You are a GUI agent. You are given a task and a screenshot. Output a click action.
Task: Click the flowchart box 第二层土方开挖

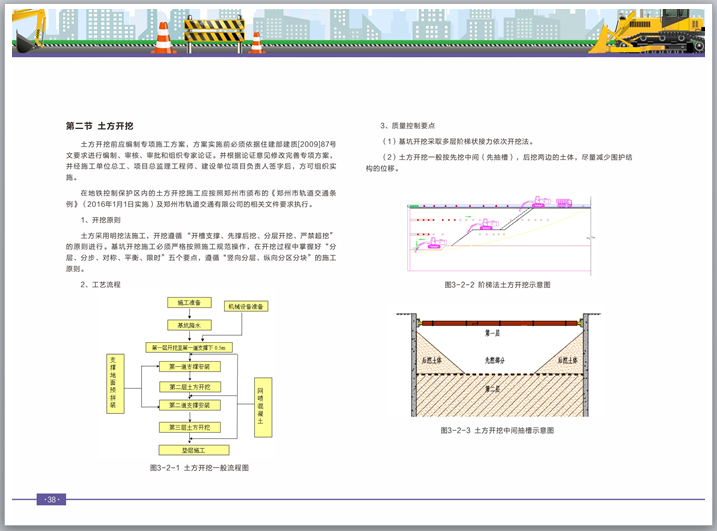[189, 386]
